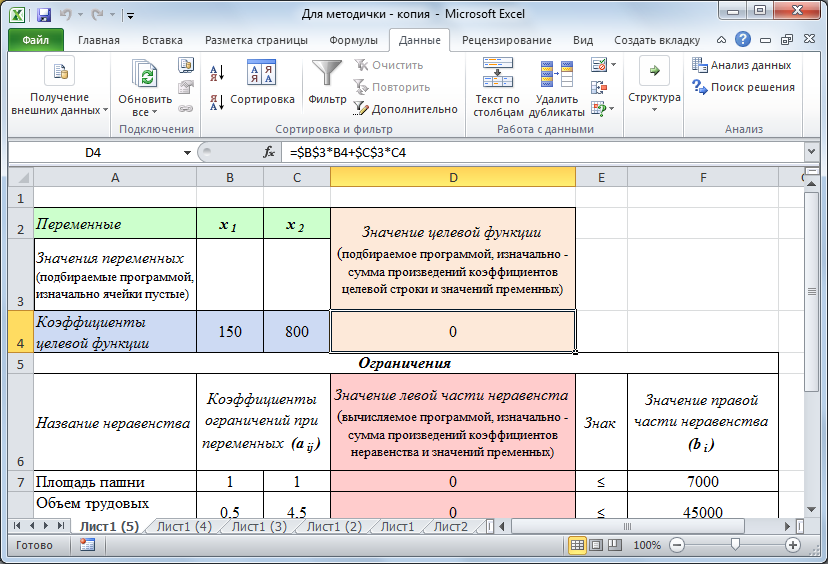Switch to Normal view in status bar
Image resolution: width=828 pixels, height=564 pixels.
click(x=577, y=545)
